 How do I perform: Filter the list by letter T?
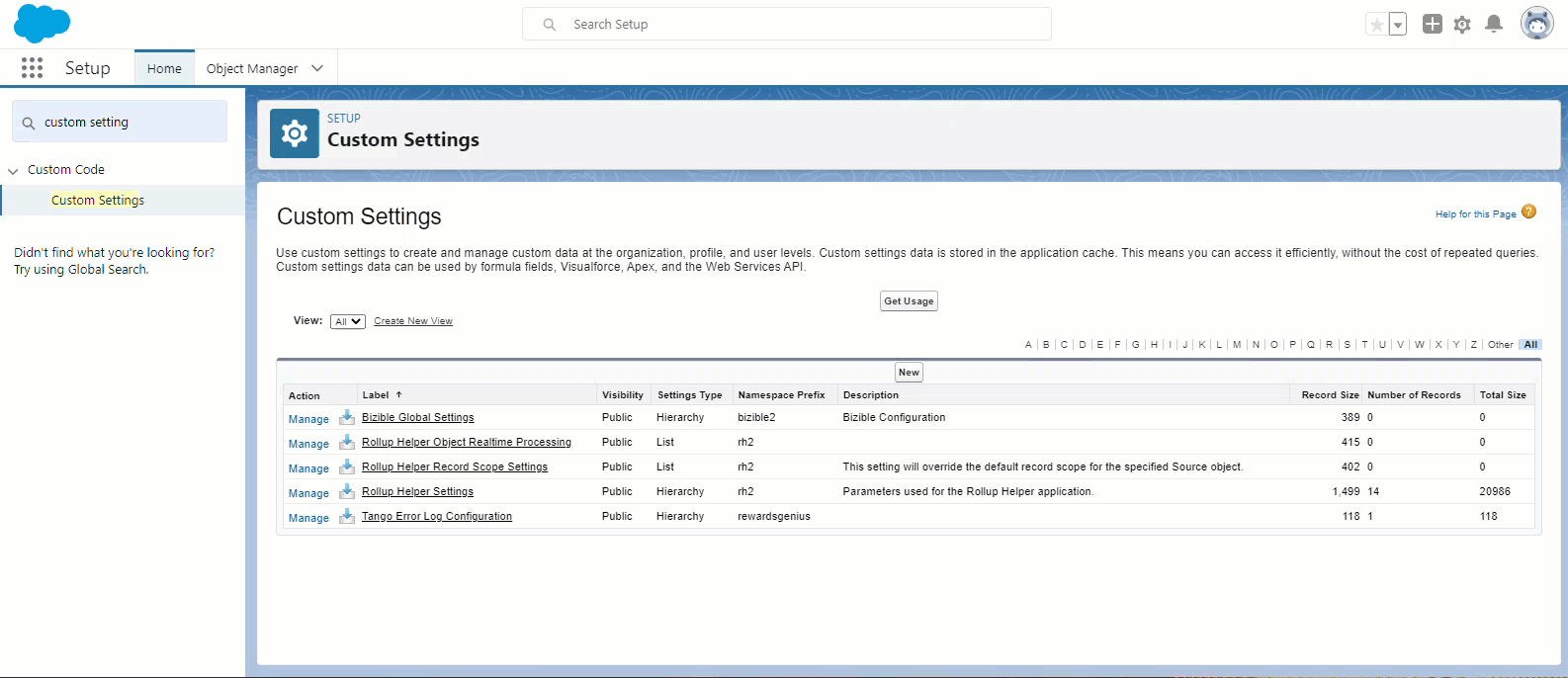1364,345
